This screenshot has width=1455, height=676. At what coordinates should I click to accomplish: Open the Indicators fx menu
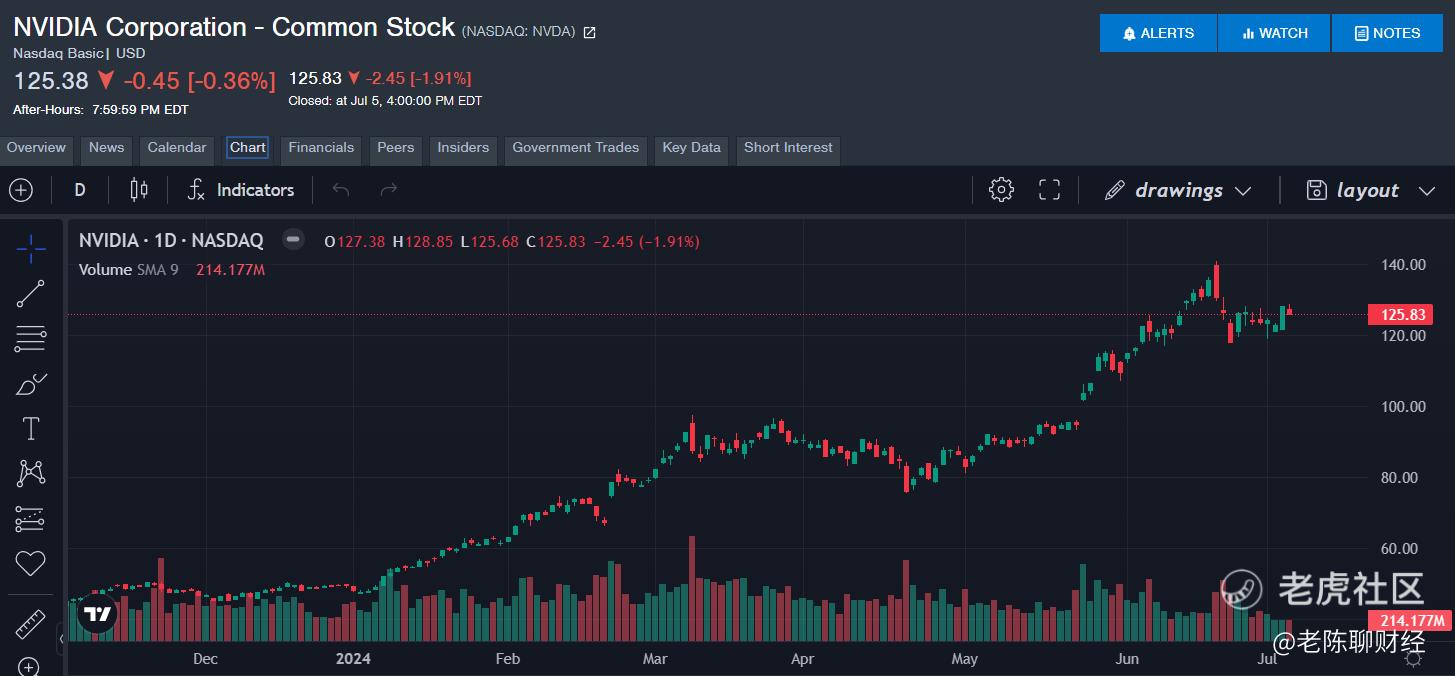point(241,190)
